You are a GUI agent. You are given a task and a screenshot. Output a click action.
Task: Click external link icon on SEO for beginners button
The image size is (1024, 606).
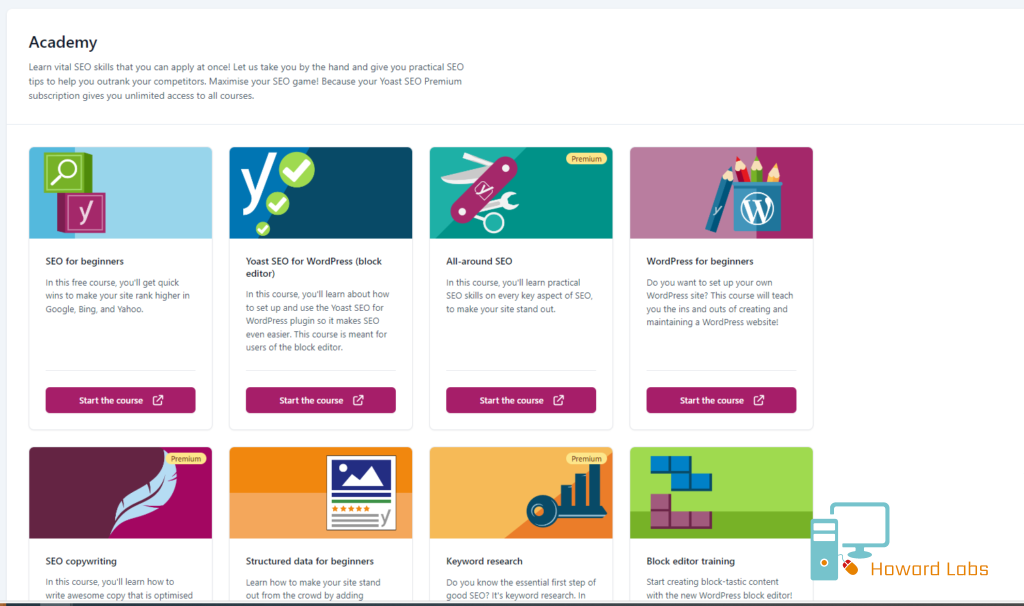point(158,400)
